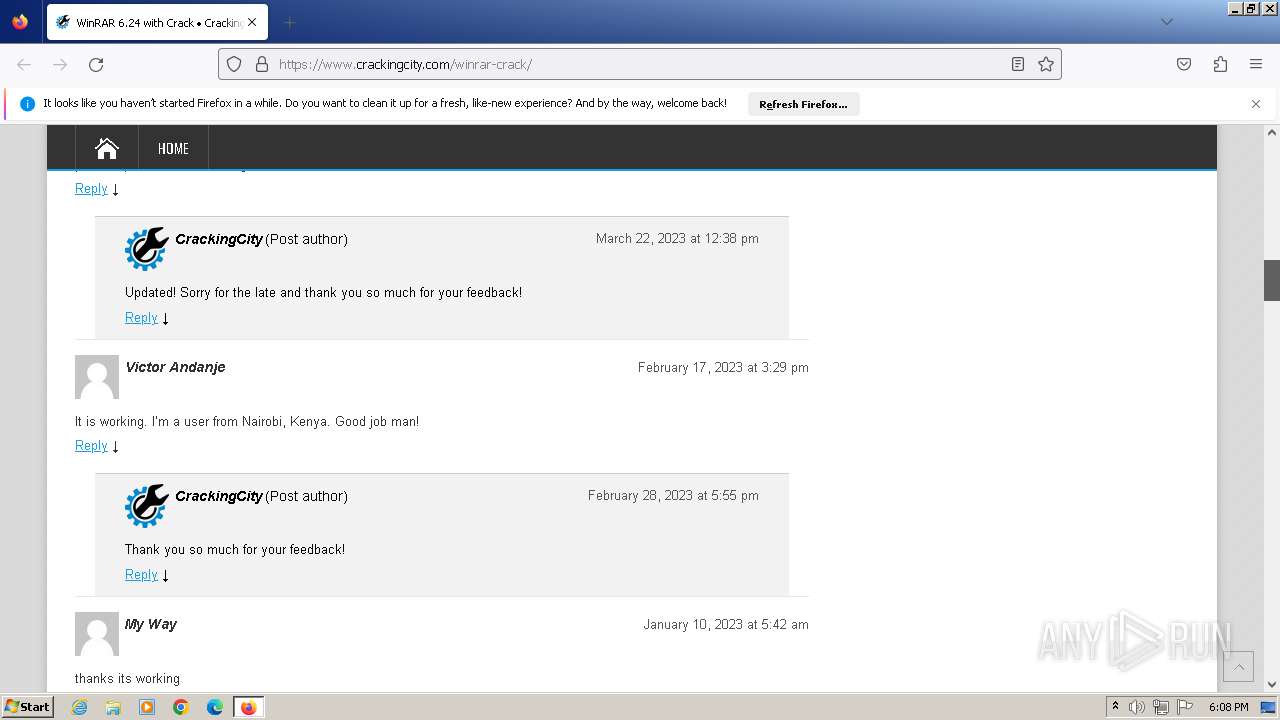Click CrackingCity author name on February 28 comment
Viewport: 1280px width, 720px height.
[219, 496]
